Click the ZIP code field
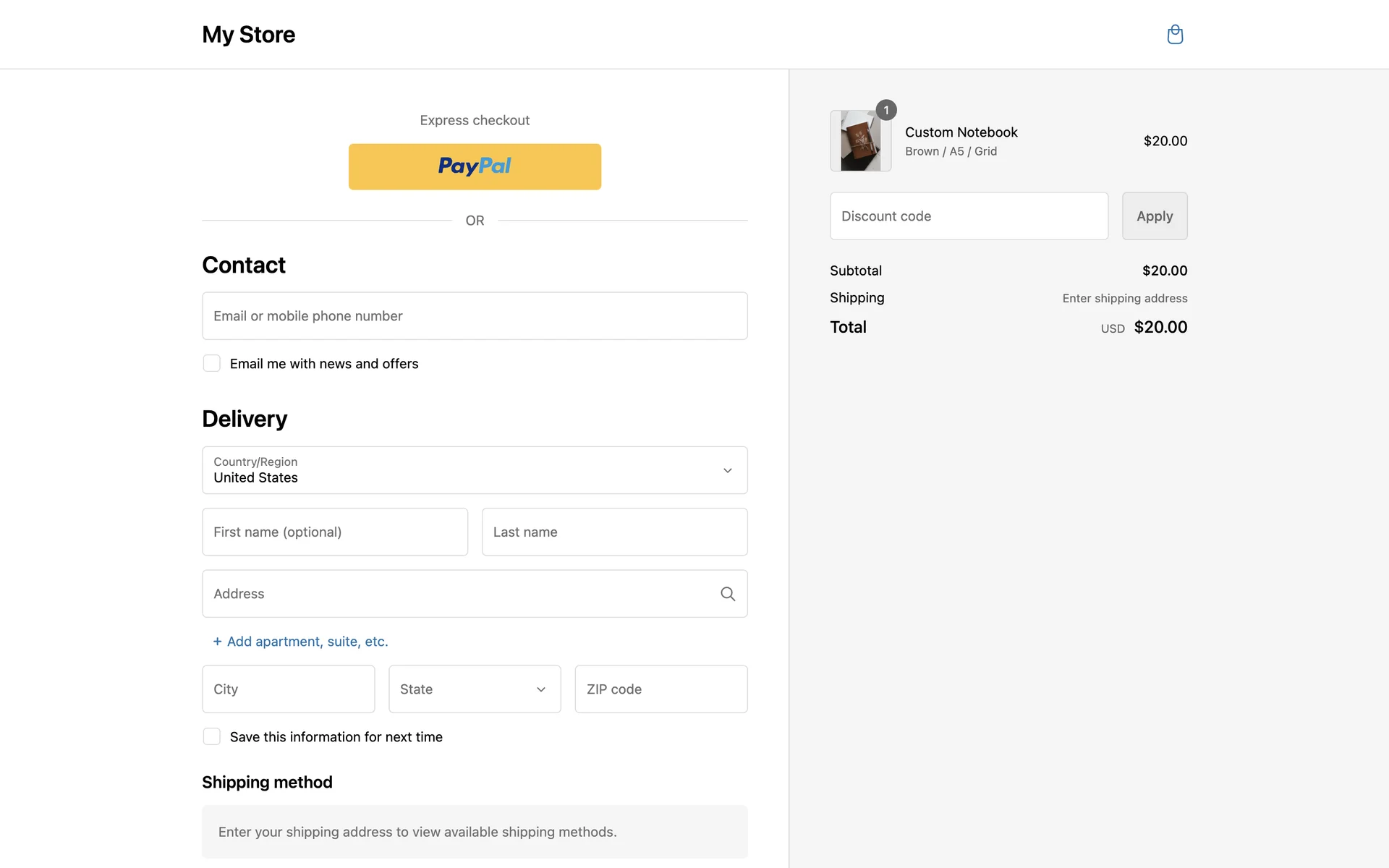The width and height of the screenshot is (1389, 868). click(x=660, y=689)
